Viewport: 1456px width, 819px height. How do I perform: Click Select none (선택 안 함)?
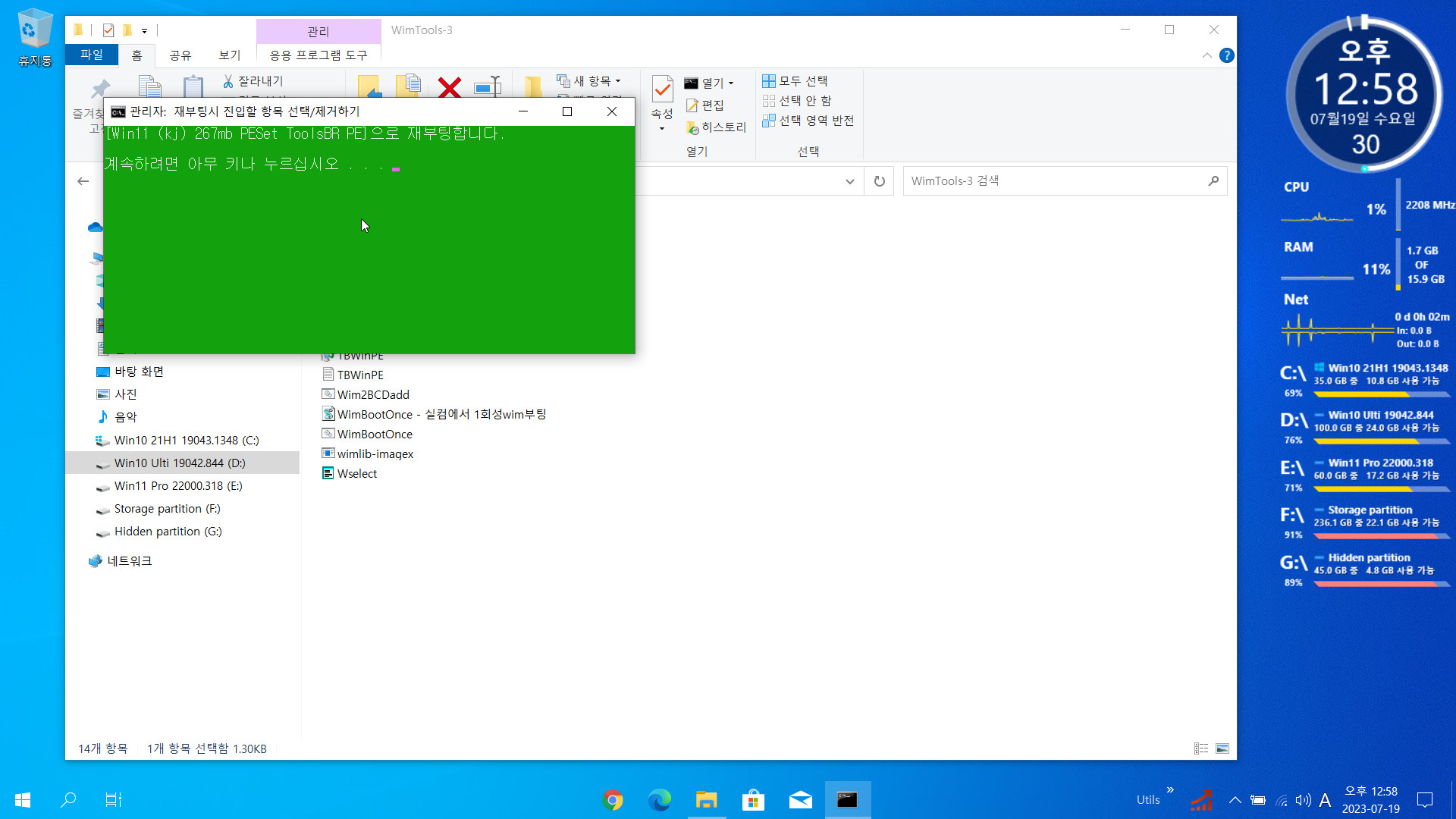(x=796, y=100)
